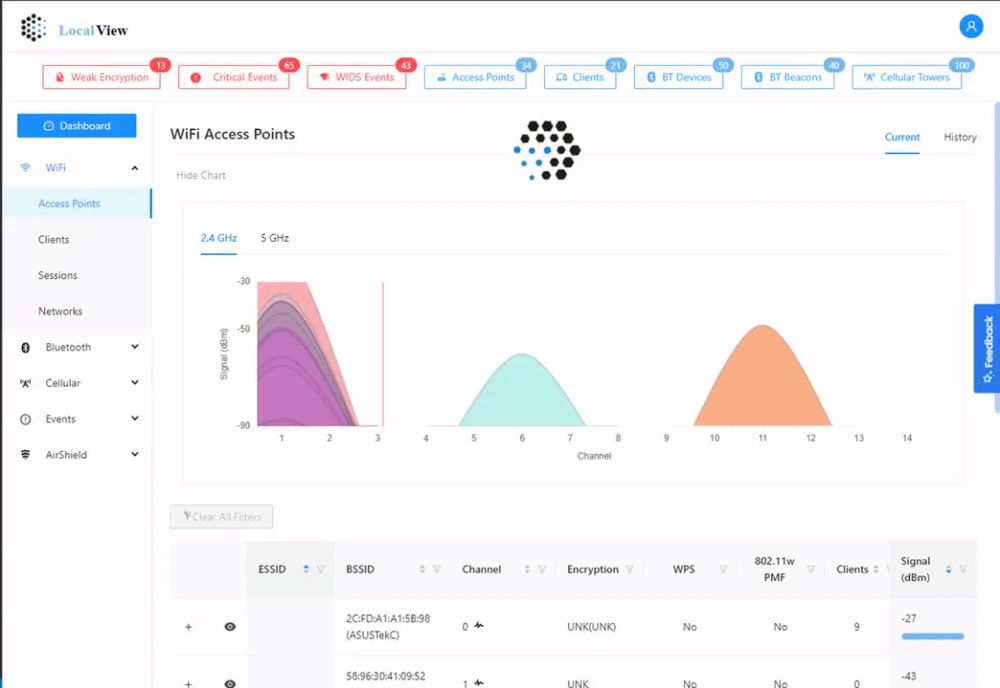The image size is (1000, 688).
Task: Switch to the Current tab
Action: [x=902, y=137]
